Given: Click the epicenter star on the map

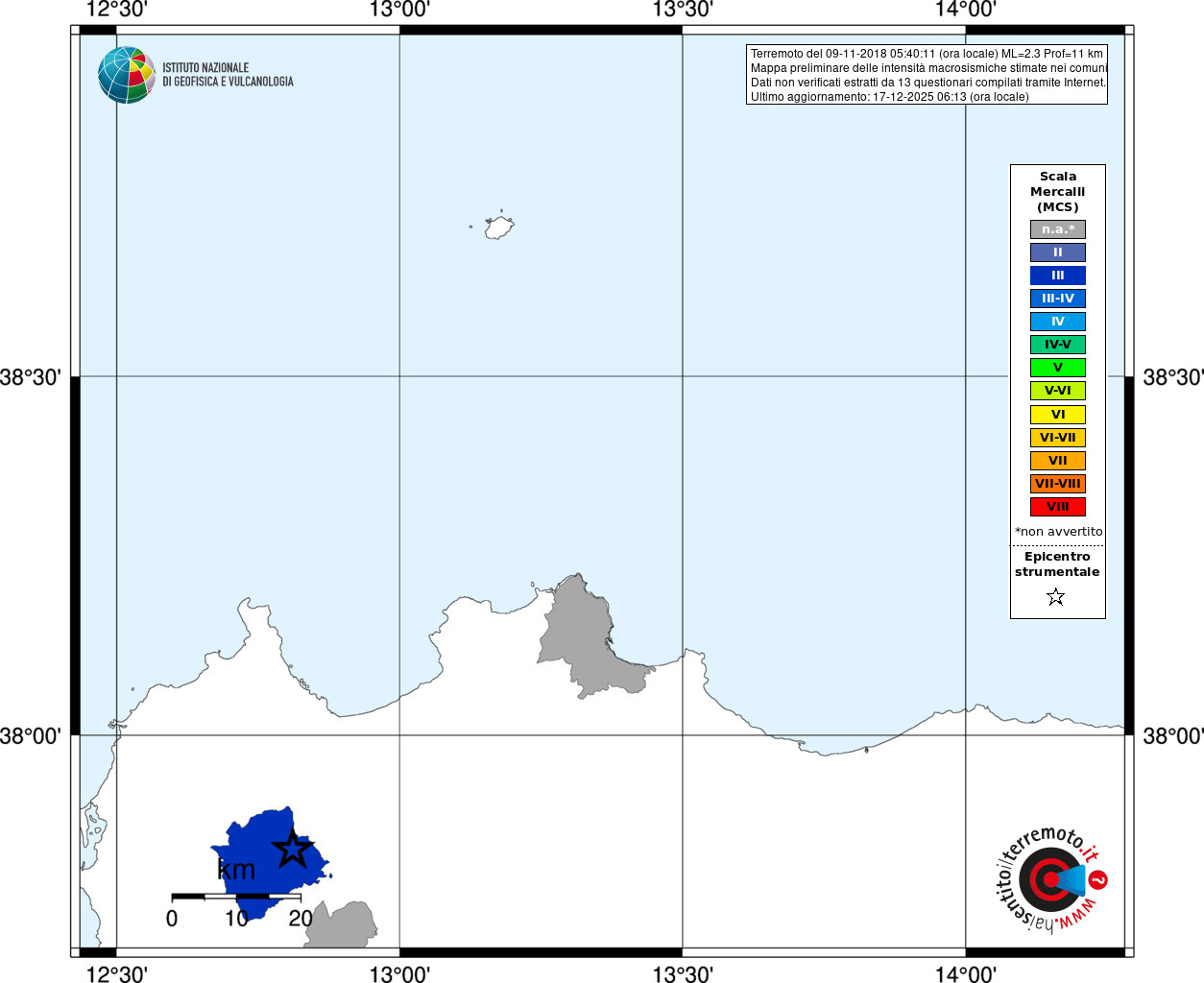Looking at the screenshot, I should [292, 849].
